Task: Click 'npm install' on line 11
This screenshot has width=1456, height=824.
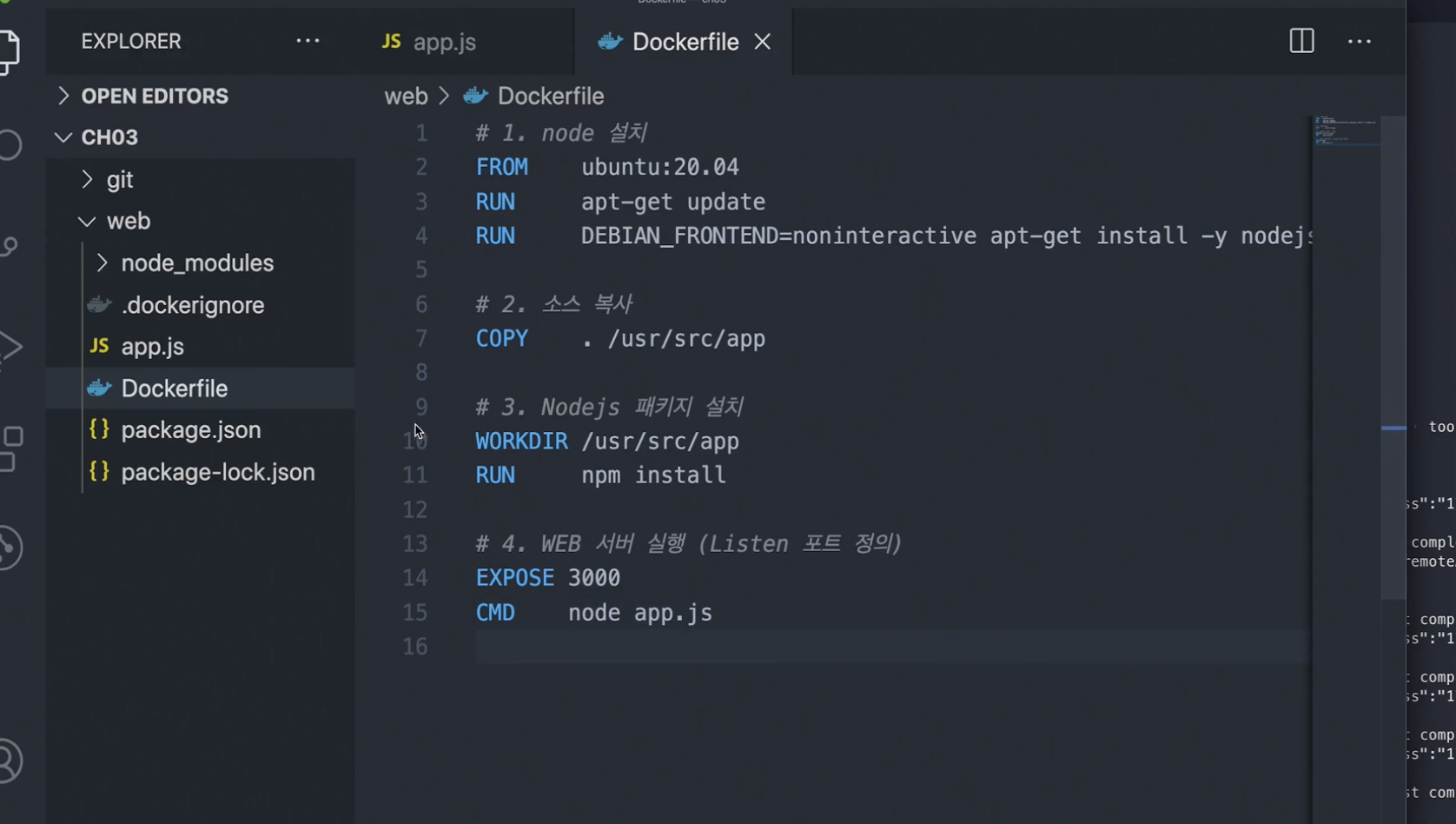Action: 653,475
